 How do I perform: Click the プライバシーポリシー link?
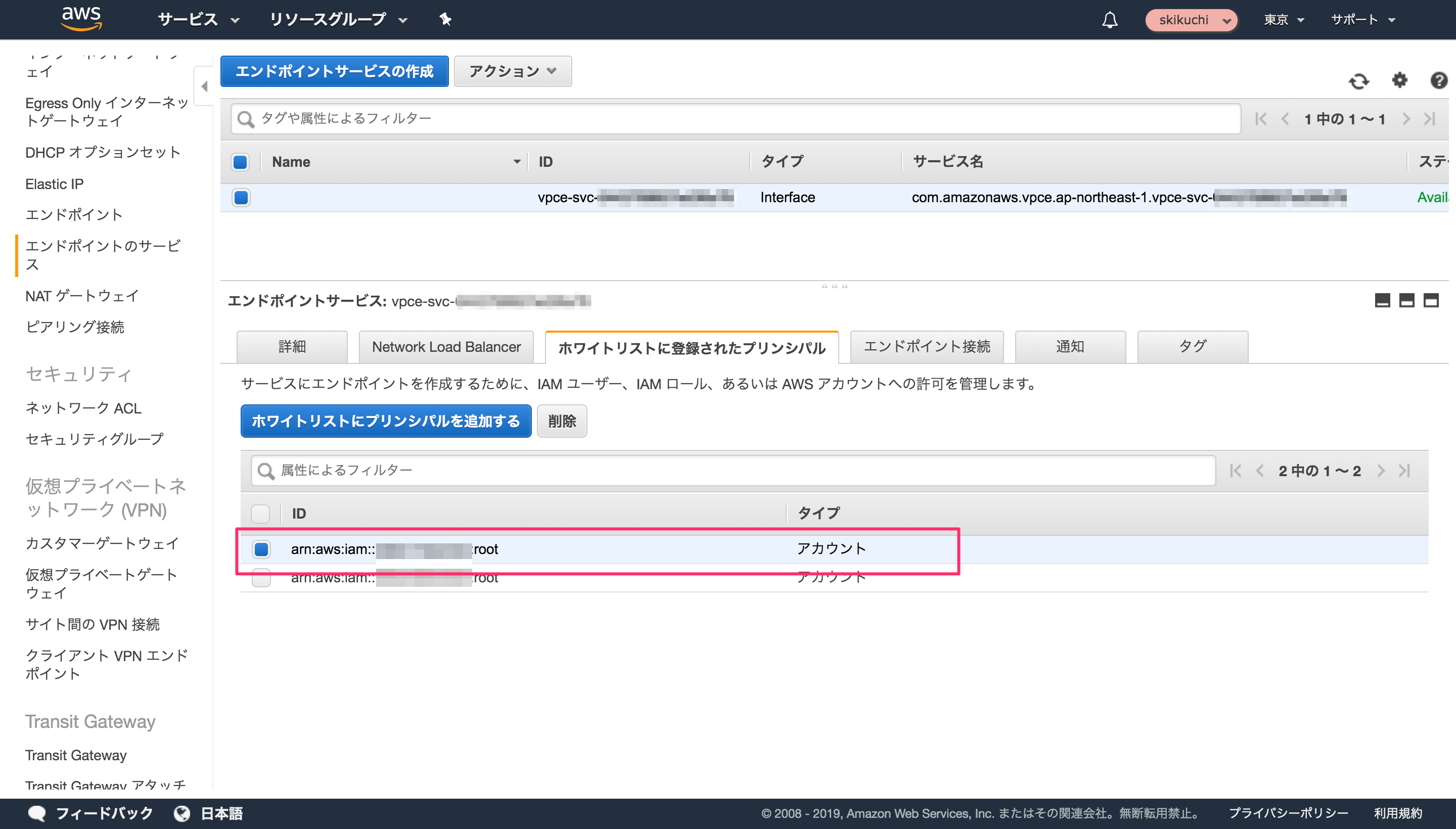(x=1289, y=813)
